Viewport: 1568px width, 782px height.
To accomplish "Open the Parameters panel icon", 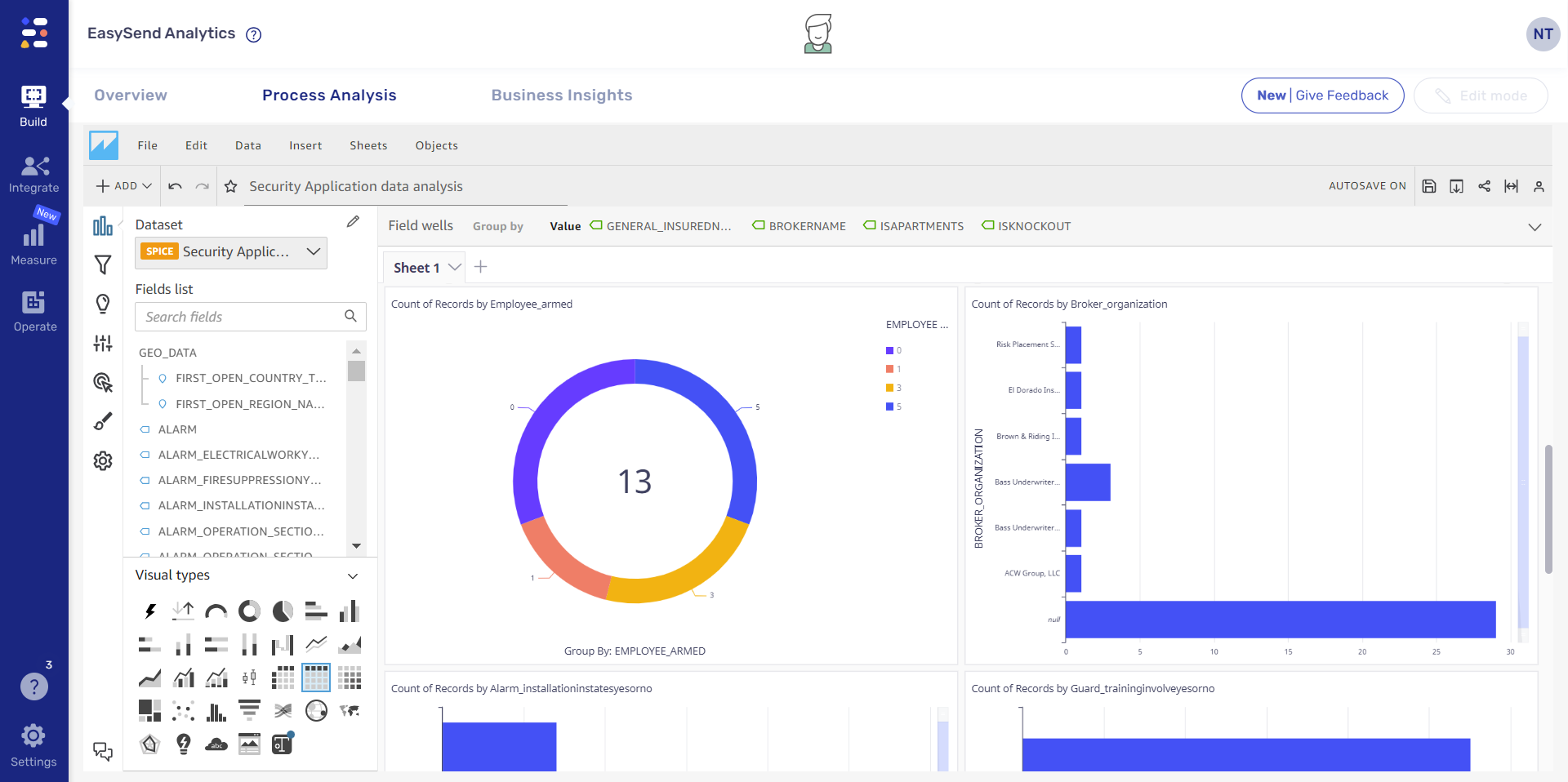I will click(x=103, y=343).
